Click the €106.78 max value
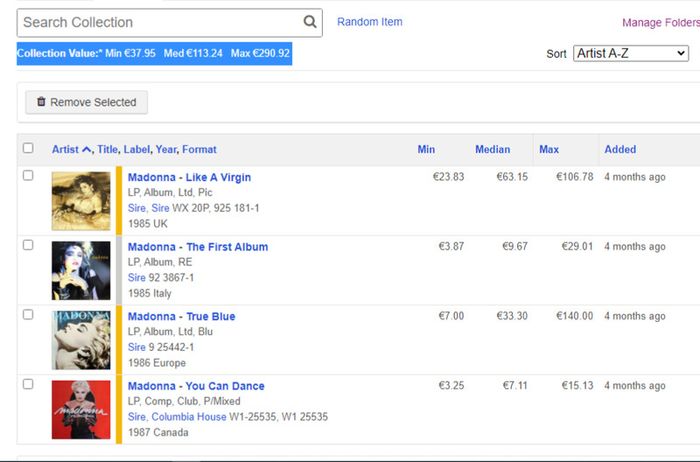This screenshot has width=700, height=462. click(x=575, y=177)
